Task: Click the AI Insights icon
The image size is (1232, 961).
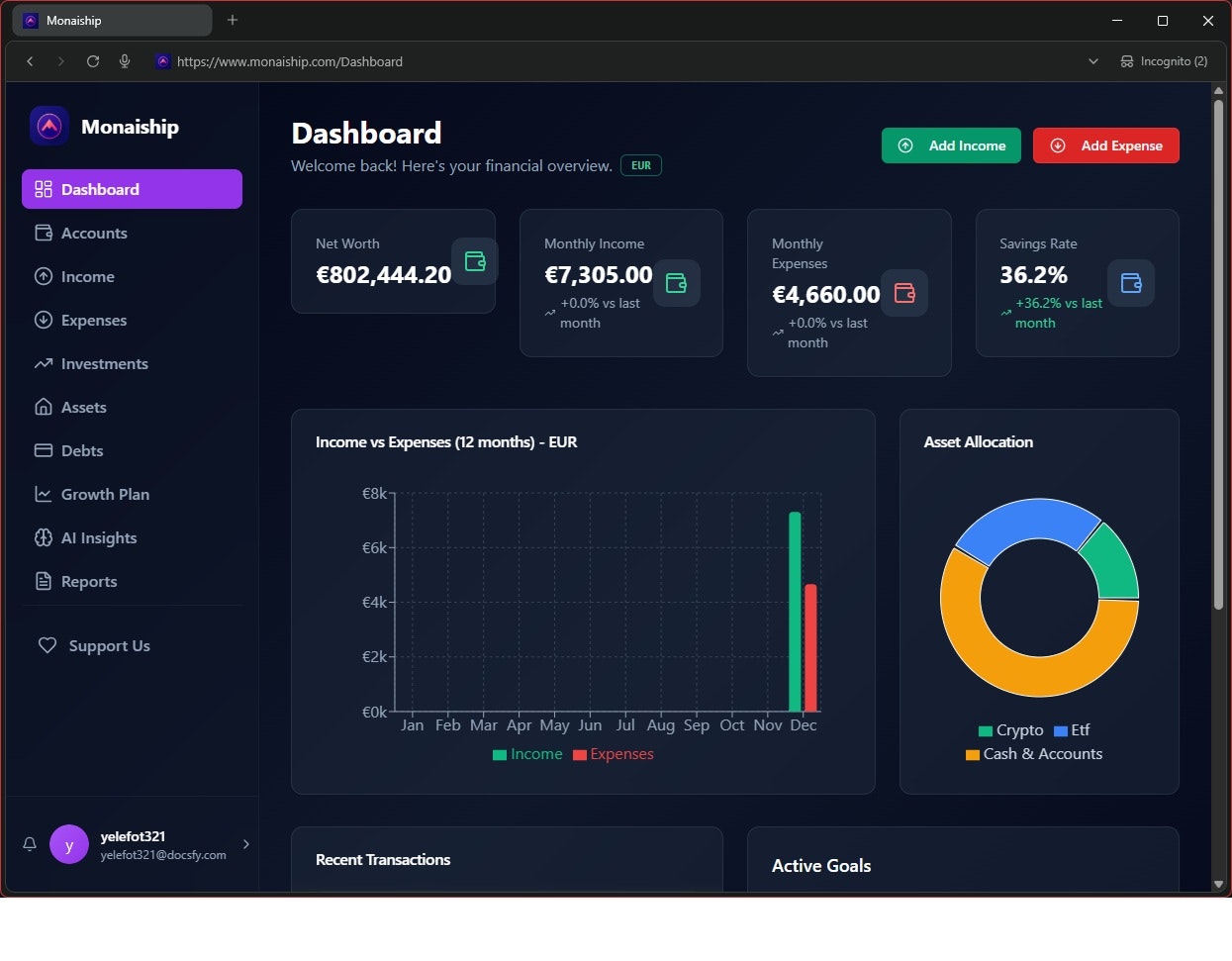Action: [x=44, y=537]
